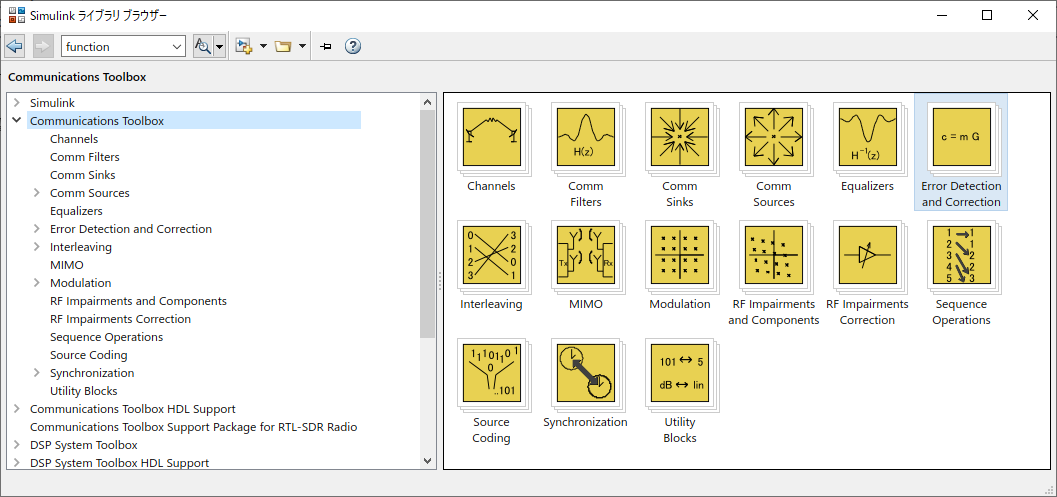Select Communications Toolbox in the tree
The image size is (1057, 497).
click(x=97, y=121)
